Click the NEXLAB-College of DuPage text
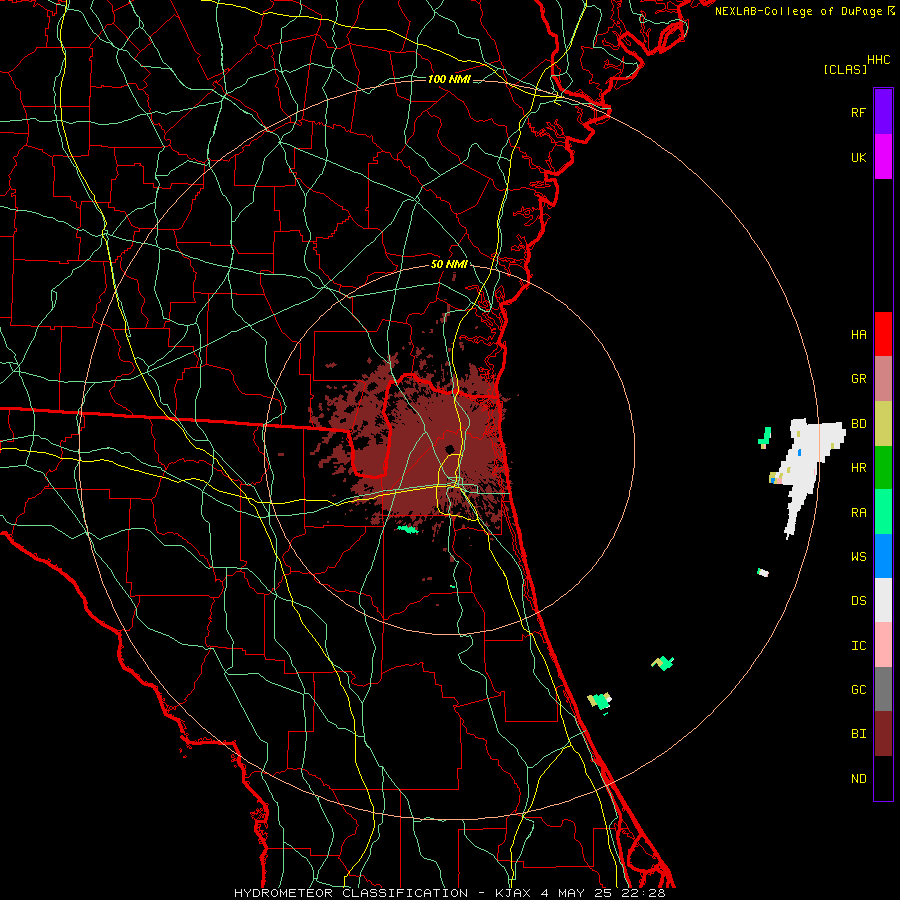 click(798, 11)
